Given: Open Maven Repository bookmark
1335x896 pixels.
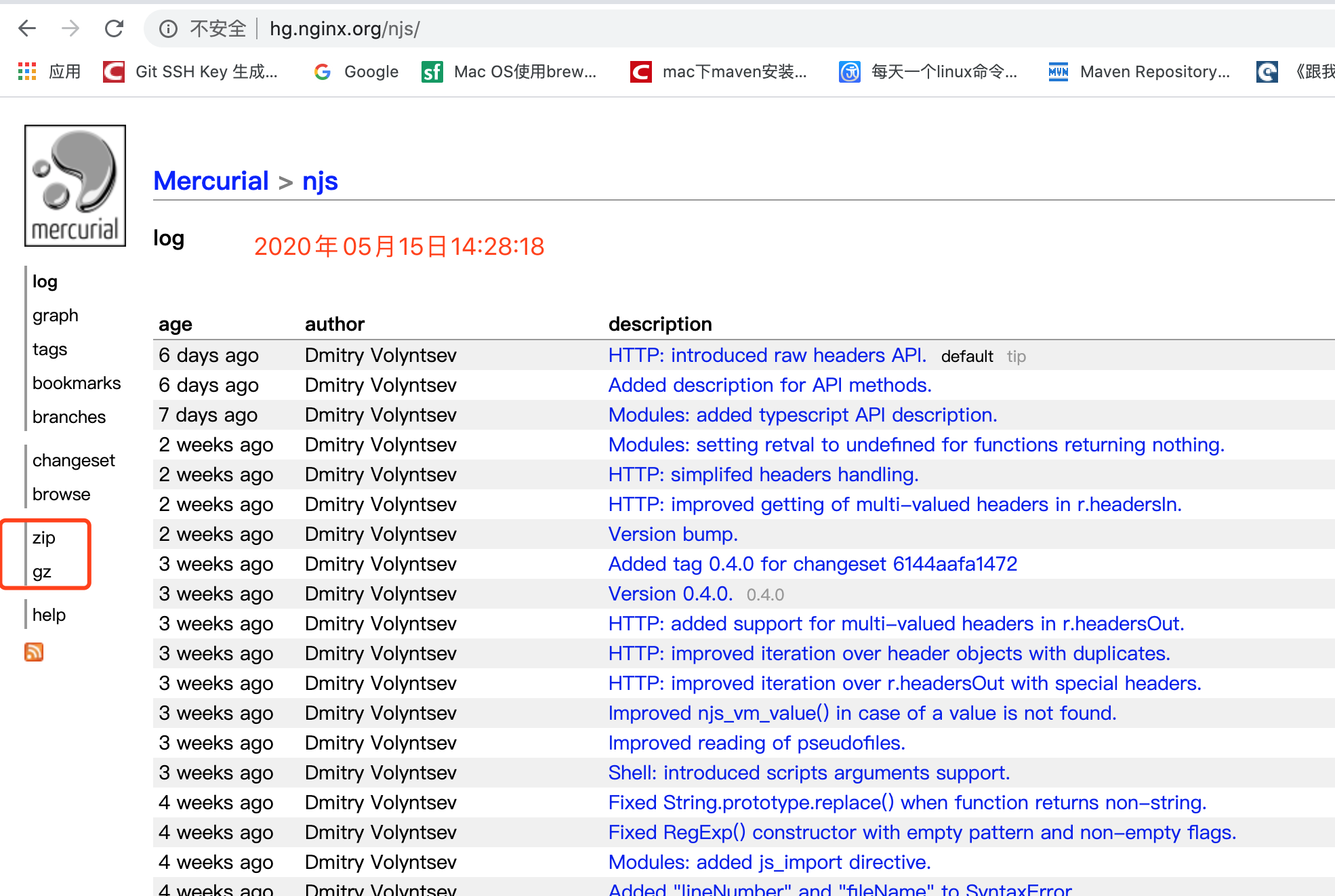Looking at the screenshot, I should (1138, 71).
